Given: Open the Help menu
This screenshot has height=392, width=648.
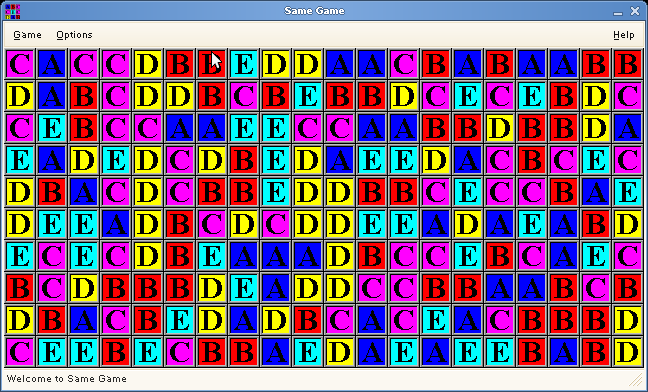Looking at the screenshot, I should 624,35.
